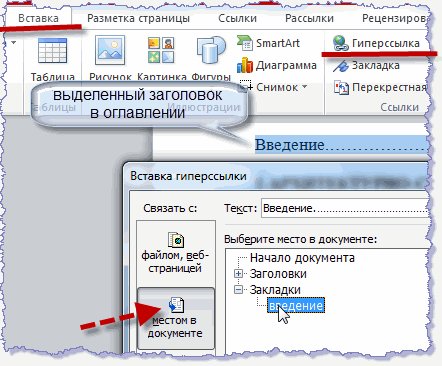This screenshot has width=442, height=366.
Task: Open the Снимок dropdown arrow
Action: [x=305, y=87]
